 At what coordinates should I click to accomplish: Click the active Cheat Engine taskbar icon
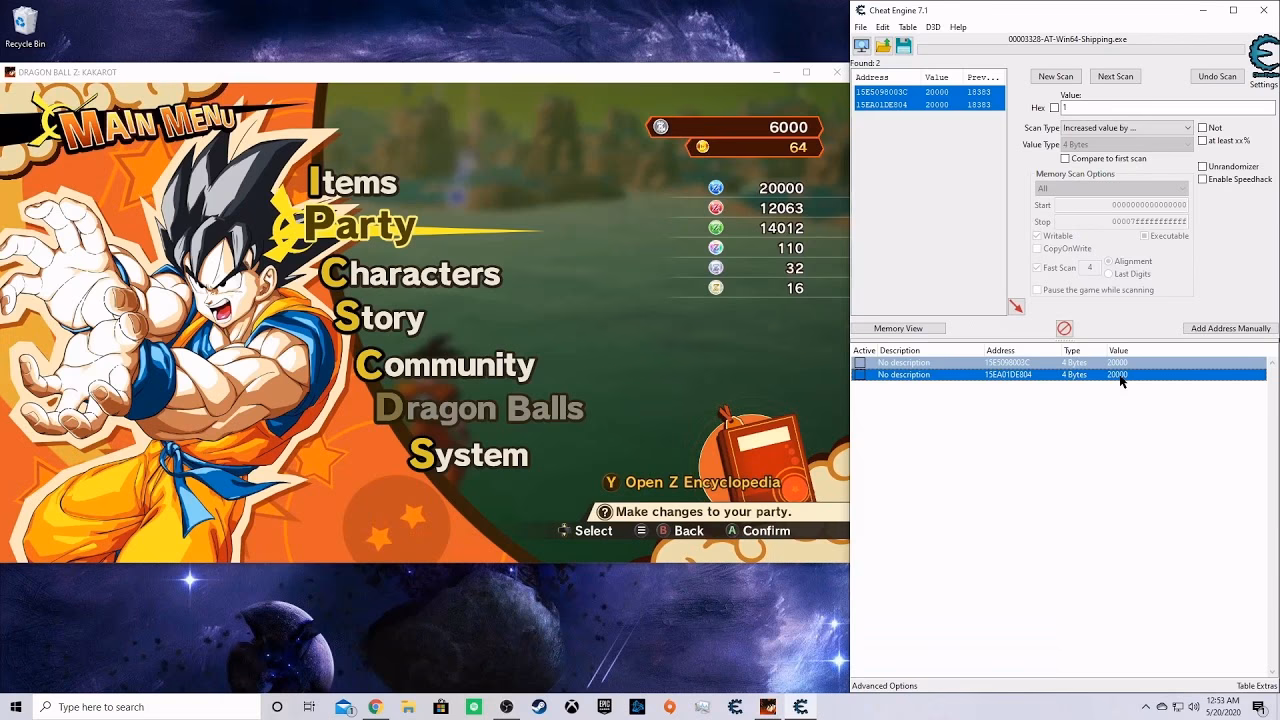coord(800,707)
